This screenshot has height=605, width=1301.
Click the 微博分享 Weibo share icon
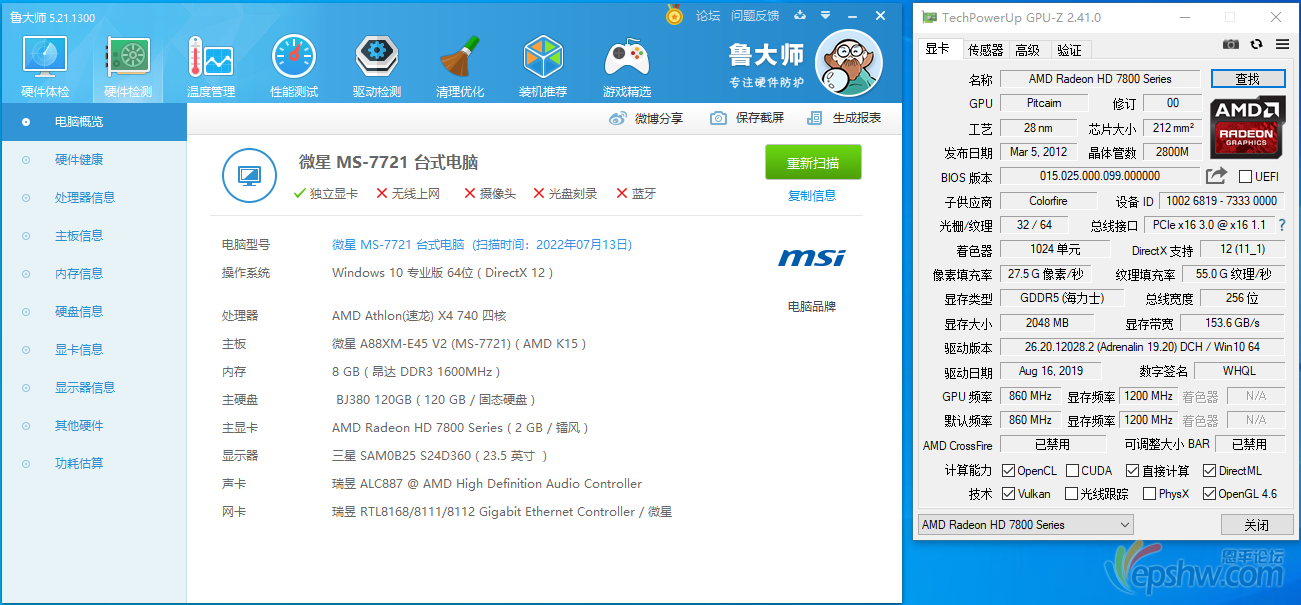617,118
